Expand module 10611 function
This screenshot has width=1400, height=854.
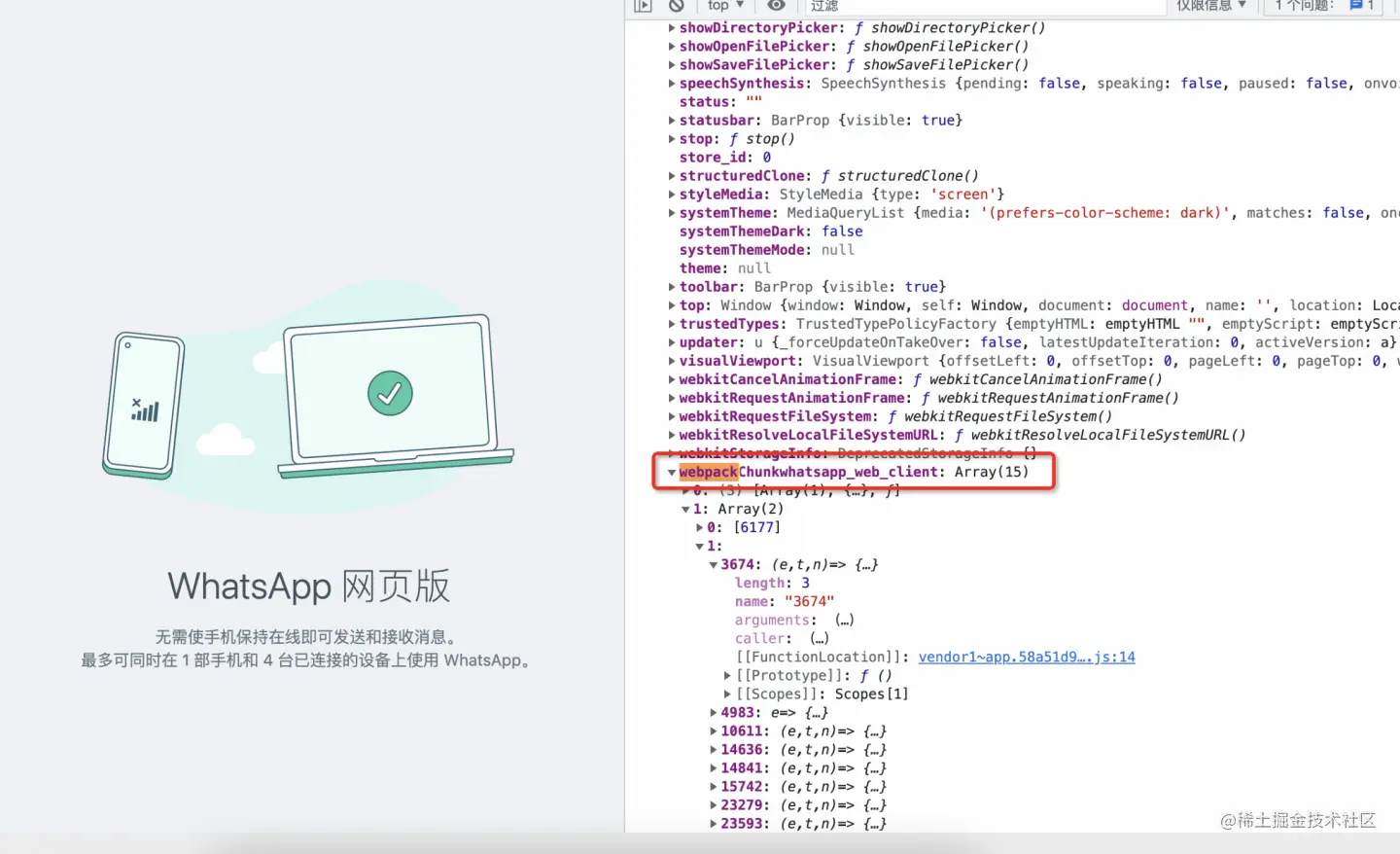pyautogui.click(x=714, y=731)
